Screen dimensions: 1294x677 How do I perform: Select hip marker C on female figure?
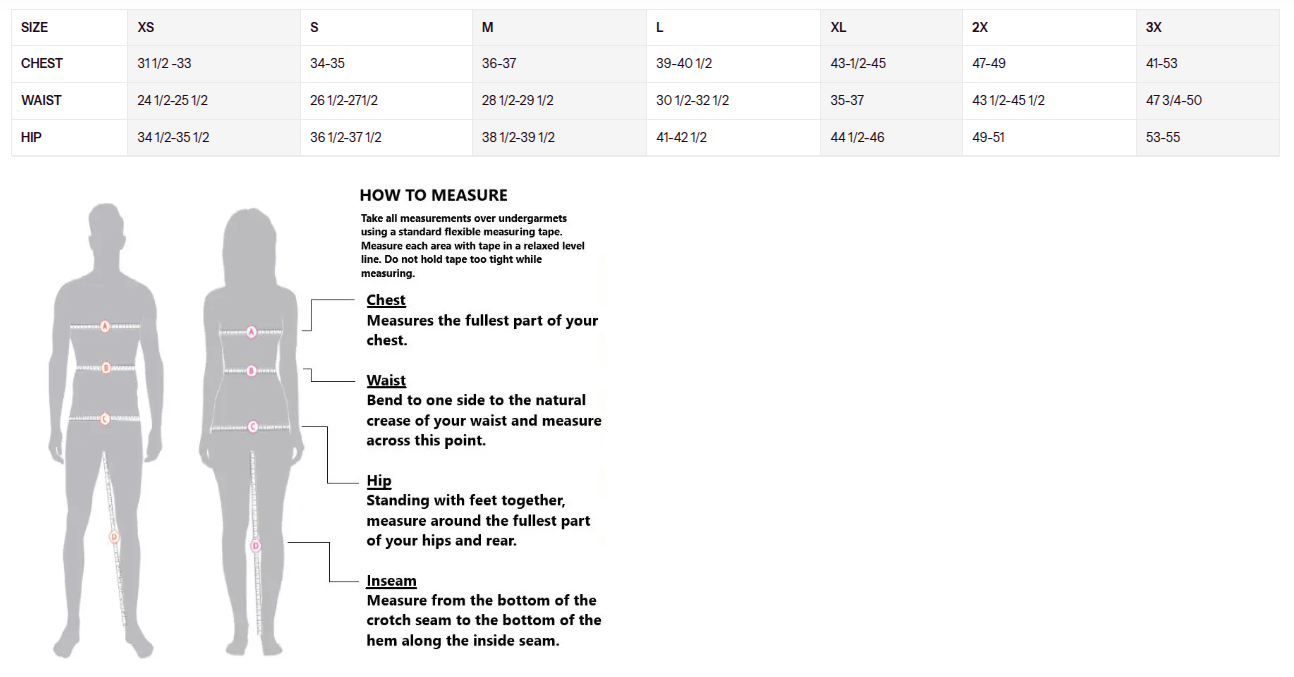click(252, 427)
